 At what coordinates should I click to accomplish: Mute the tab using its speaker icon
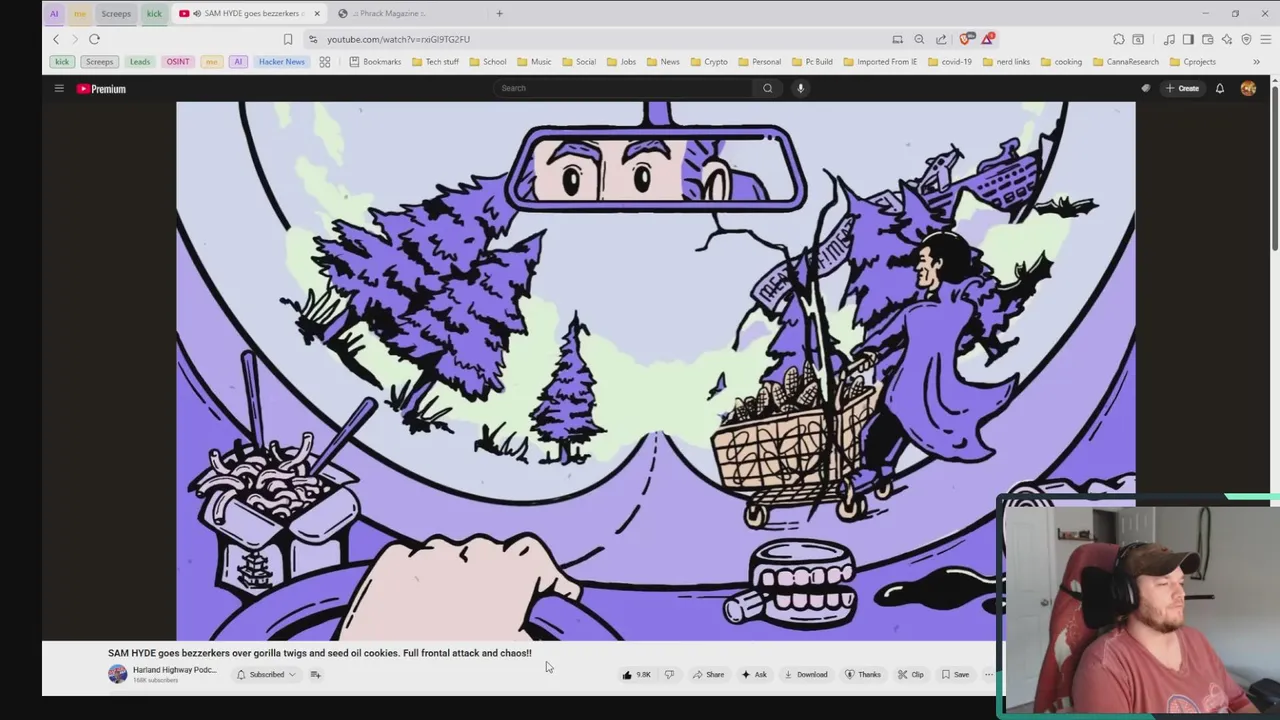(x=197, y=14)
